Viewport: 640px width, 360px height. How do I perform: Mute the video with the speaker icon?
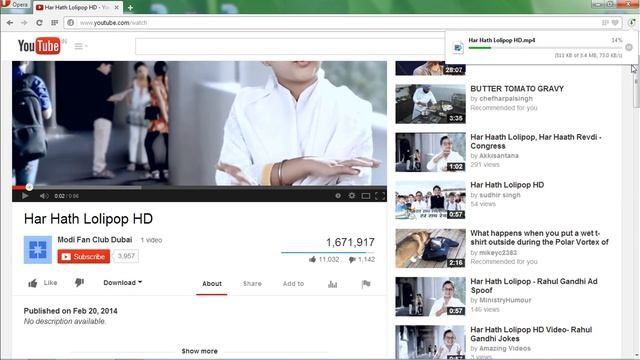(44, 196)
